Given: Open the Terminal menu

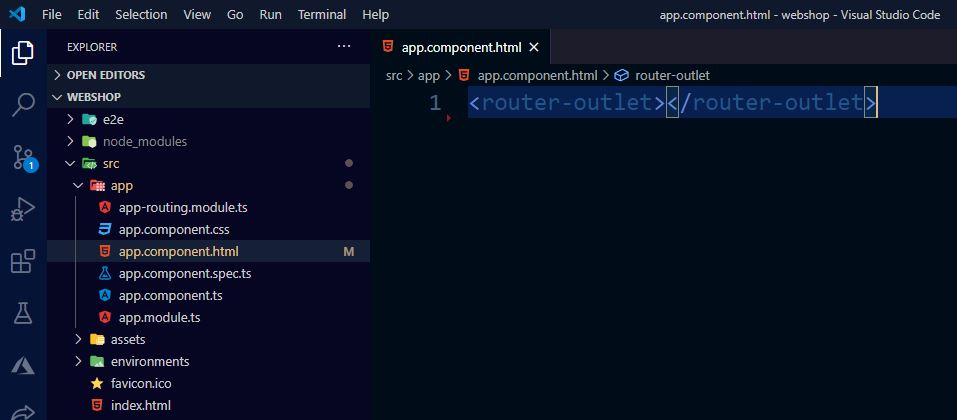Looking at the screenshot, I should pos(320,15).
